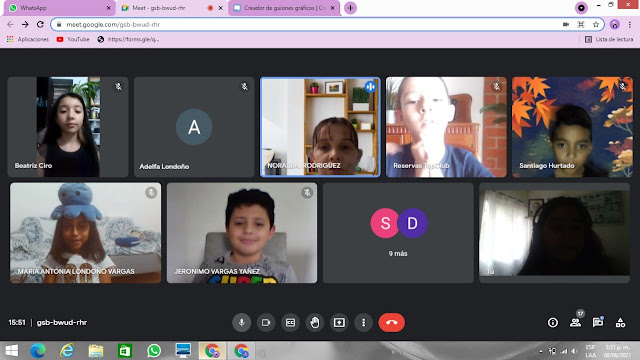Go forward in browser history
Screen dimensions: 640x360
point(25,24)
